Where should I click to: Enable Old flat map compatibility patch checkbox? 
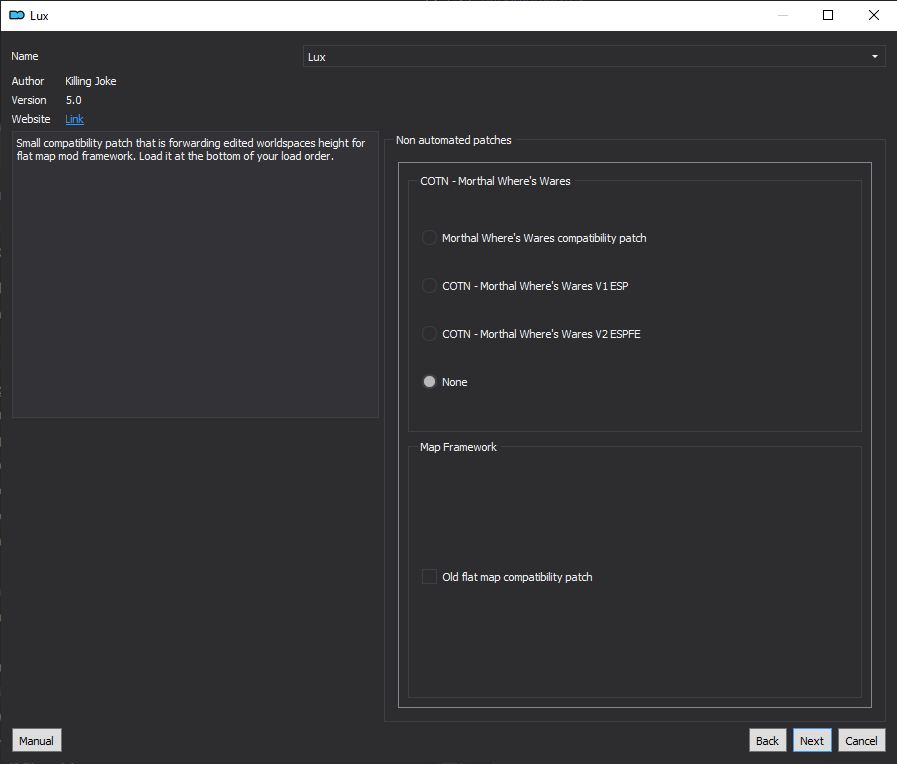tap(507, 577)
